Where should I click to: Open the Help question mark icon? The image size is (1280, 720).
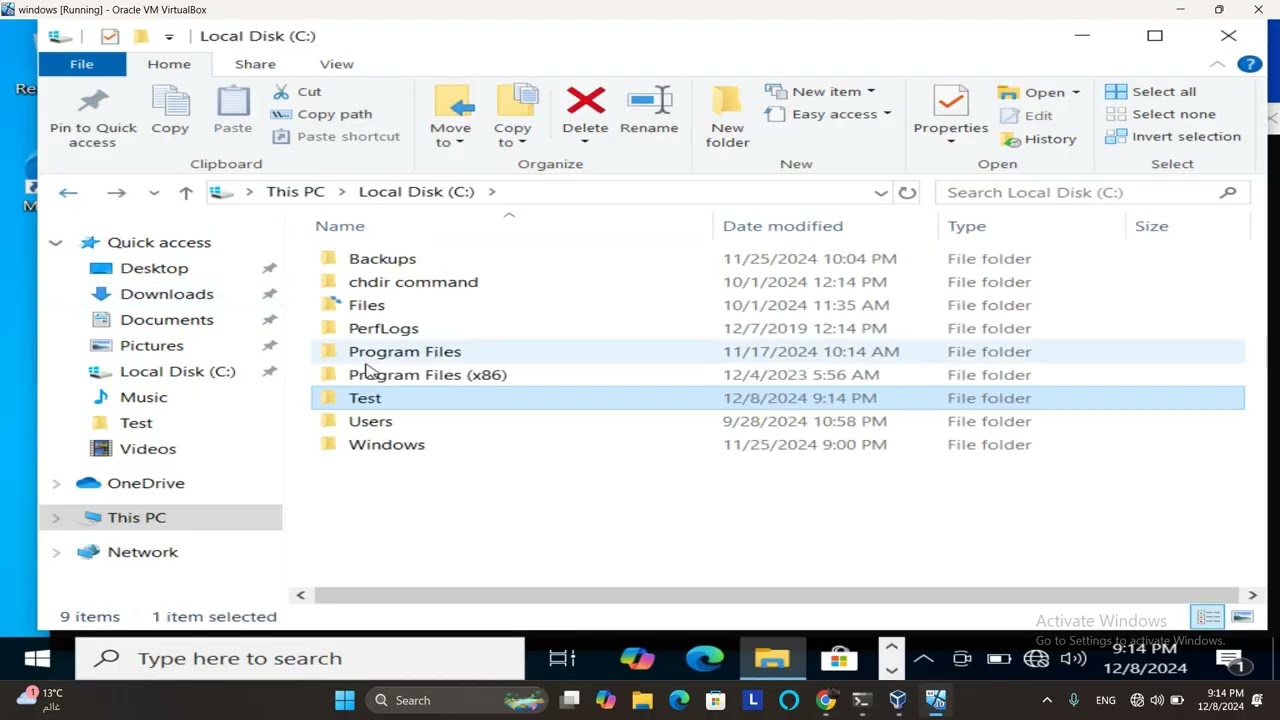tap(1249, 64)
